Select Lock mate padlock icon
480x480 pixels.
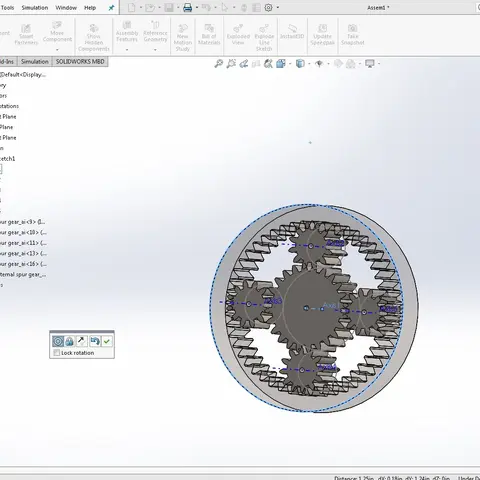pyautogui.click(x=69, y=341)
